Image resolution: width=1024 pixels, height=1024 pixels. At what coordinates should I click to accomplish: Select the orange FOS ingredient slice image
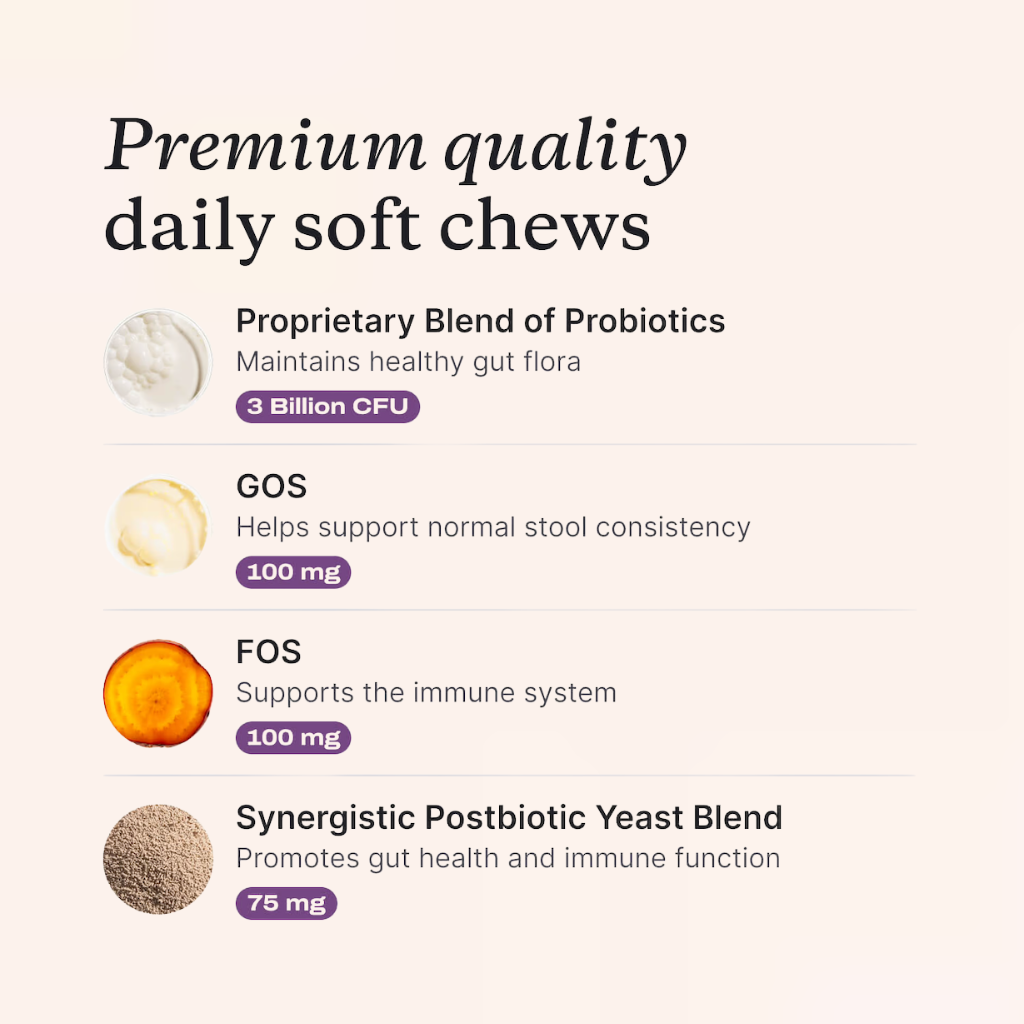point(158,693)
